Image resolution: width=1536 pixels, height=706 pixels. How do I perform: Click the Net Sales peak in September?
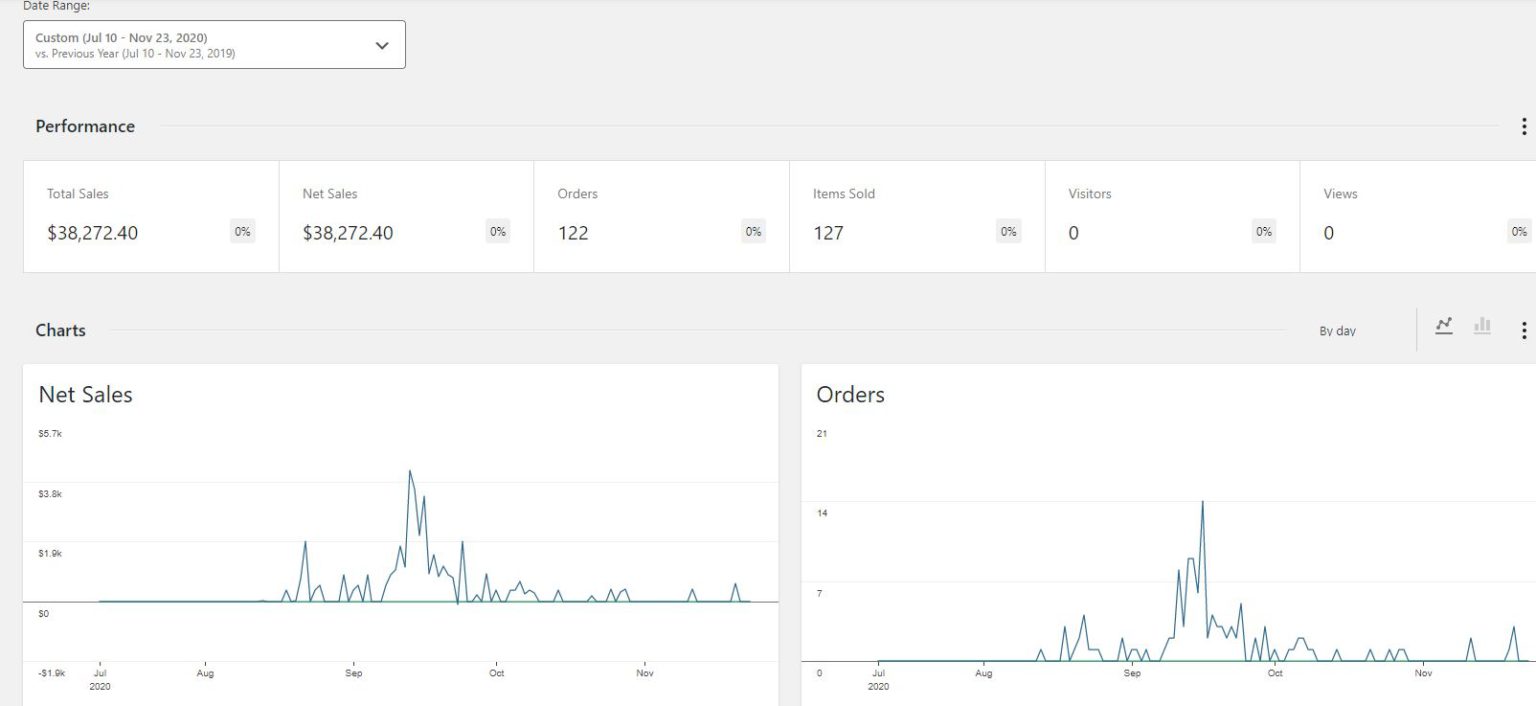coord(410,471)
